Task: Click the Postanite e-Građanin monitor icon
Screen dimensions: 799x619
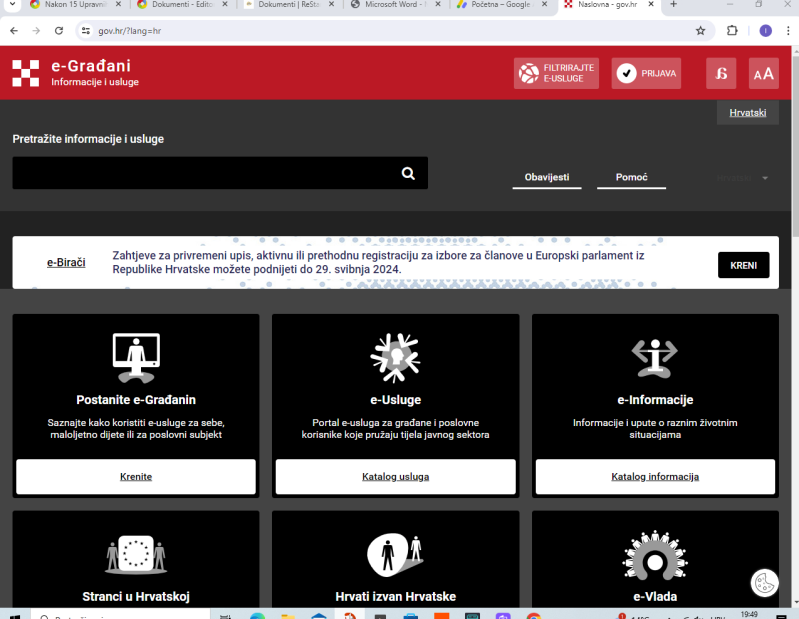Action: (136, 358)
